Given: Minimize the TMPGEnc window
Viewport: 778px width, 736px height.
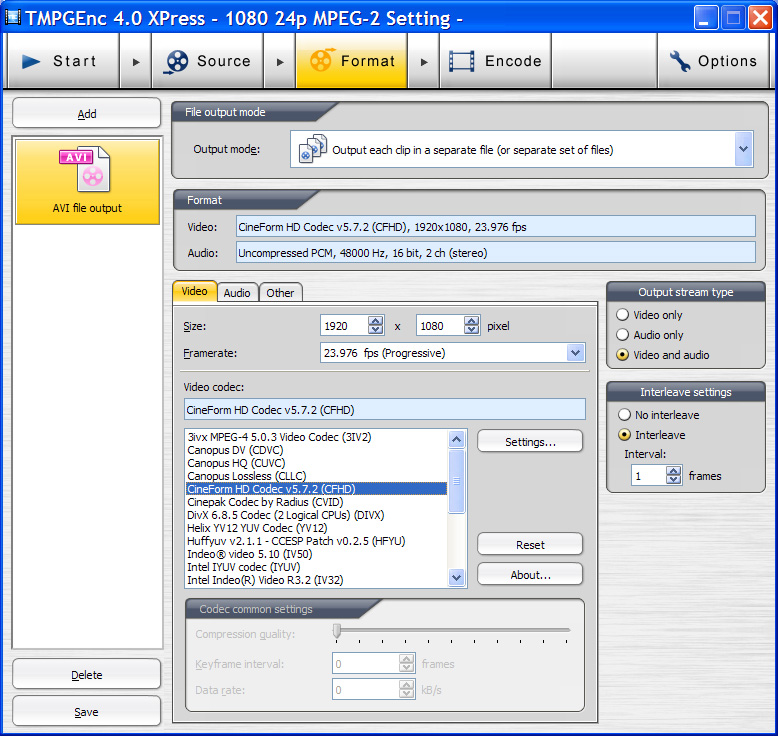Looking at the screenshot, I should (x=705, y=18).
